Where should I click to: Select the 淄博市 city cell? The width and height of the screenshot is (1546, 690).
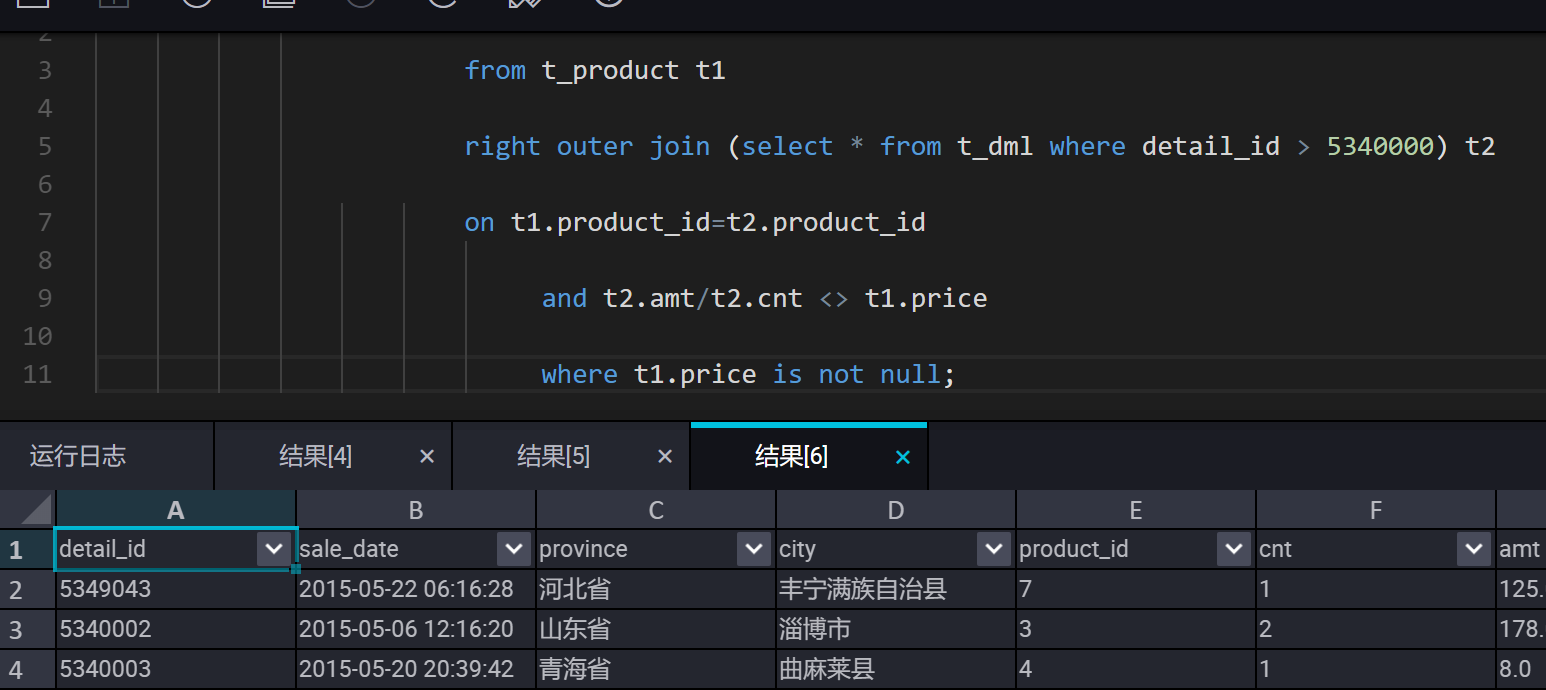pyautogui.click(x=896, y=629)
